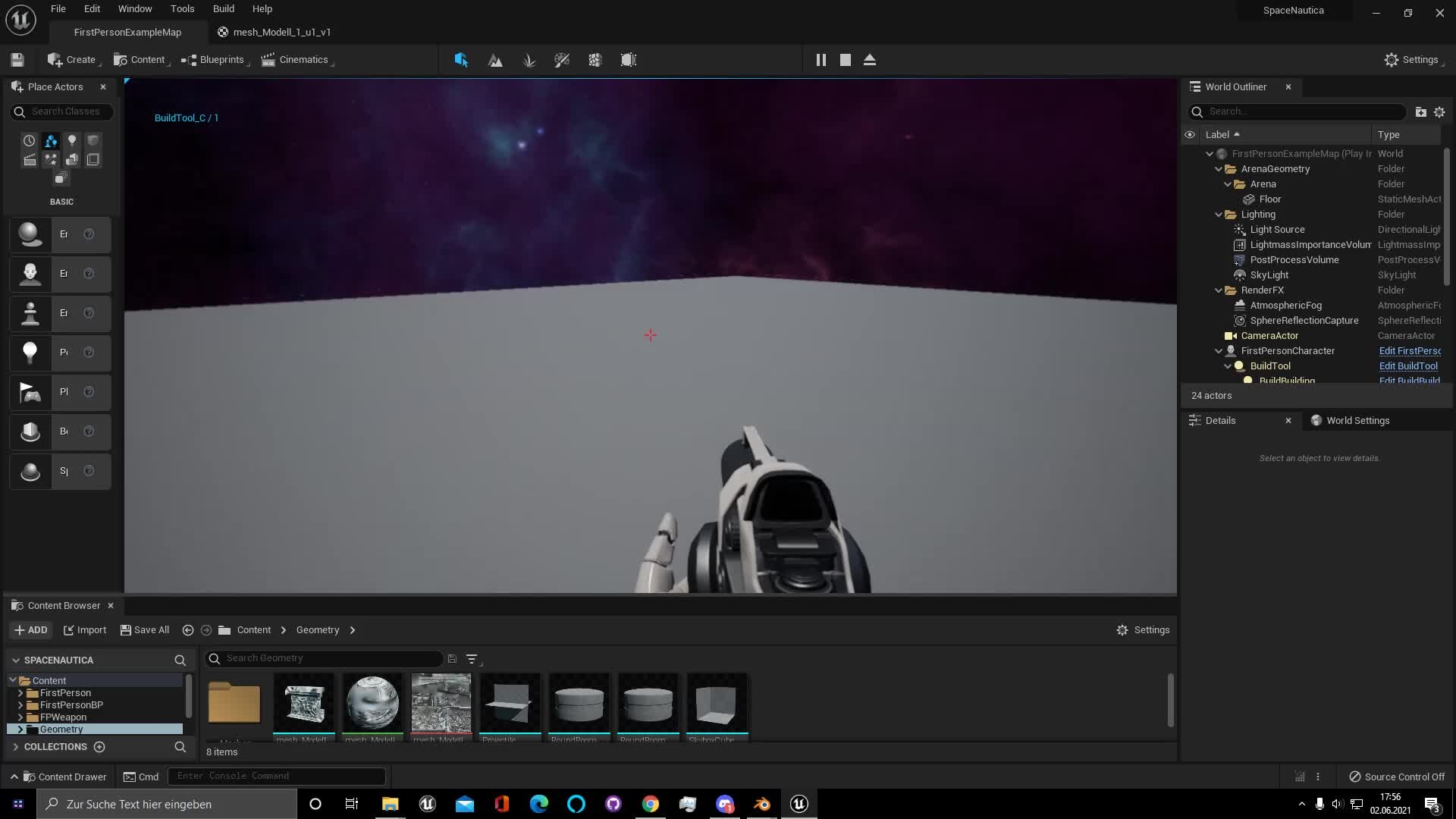Toggle Source Control Off in status bar
Image resolution: width=1456 pixels, height=819 pixels.
tap(1397, 777)
